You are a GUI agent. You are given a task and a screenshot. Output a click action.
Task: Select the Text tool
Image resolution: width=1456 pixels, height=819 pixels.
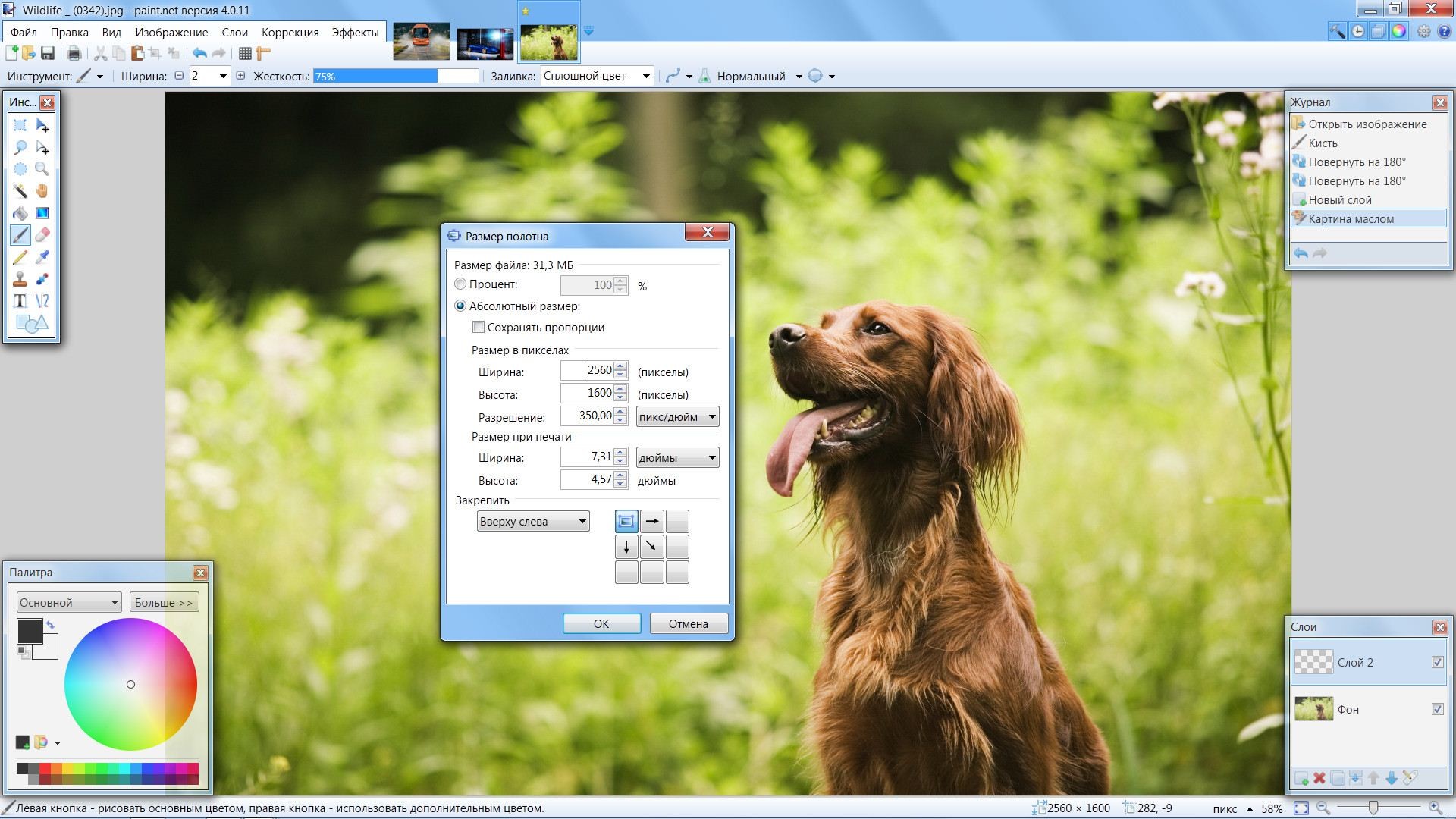coord(20,301)
